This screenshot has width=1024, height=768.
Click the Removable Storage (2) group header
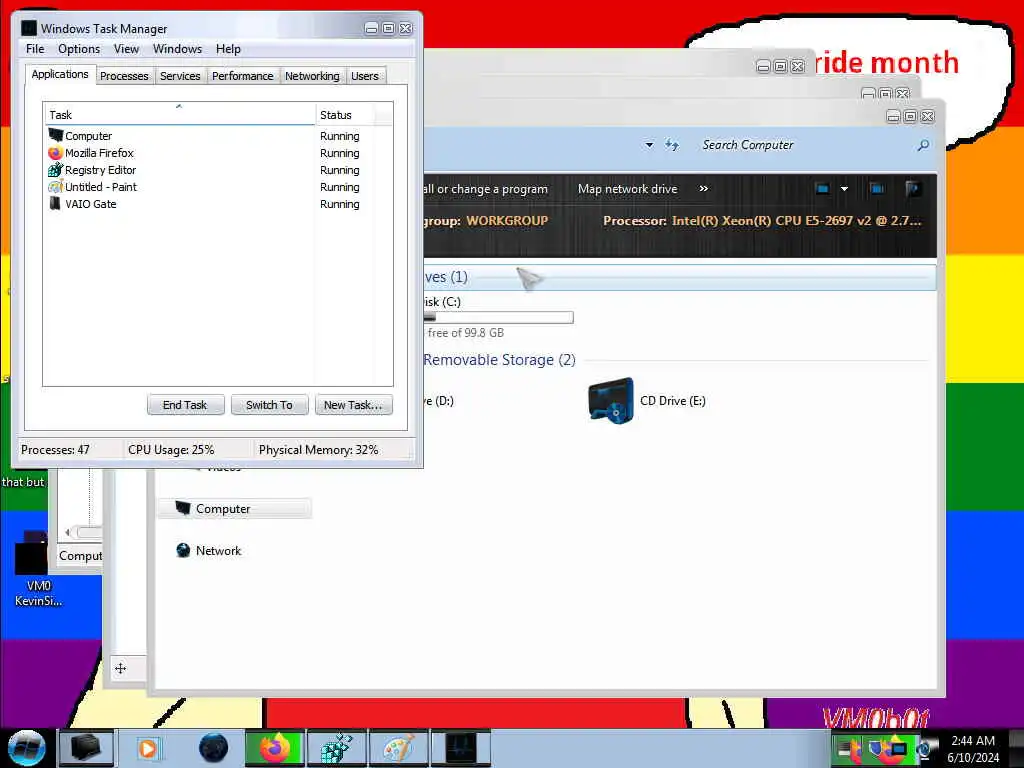499,360
